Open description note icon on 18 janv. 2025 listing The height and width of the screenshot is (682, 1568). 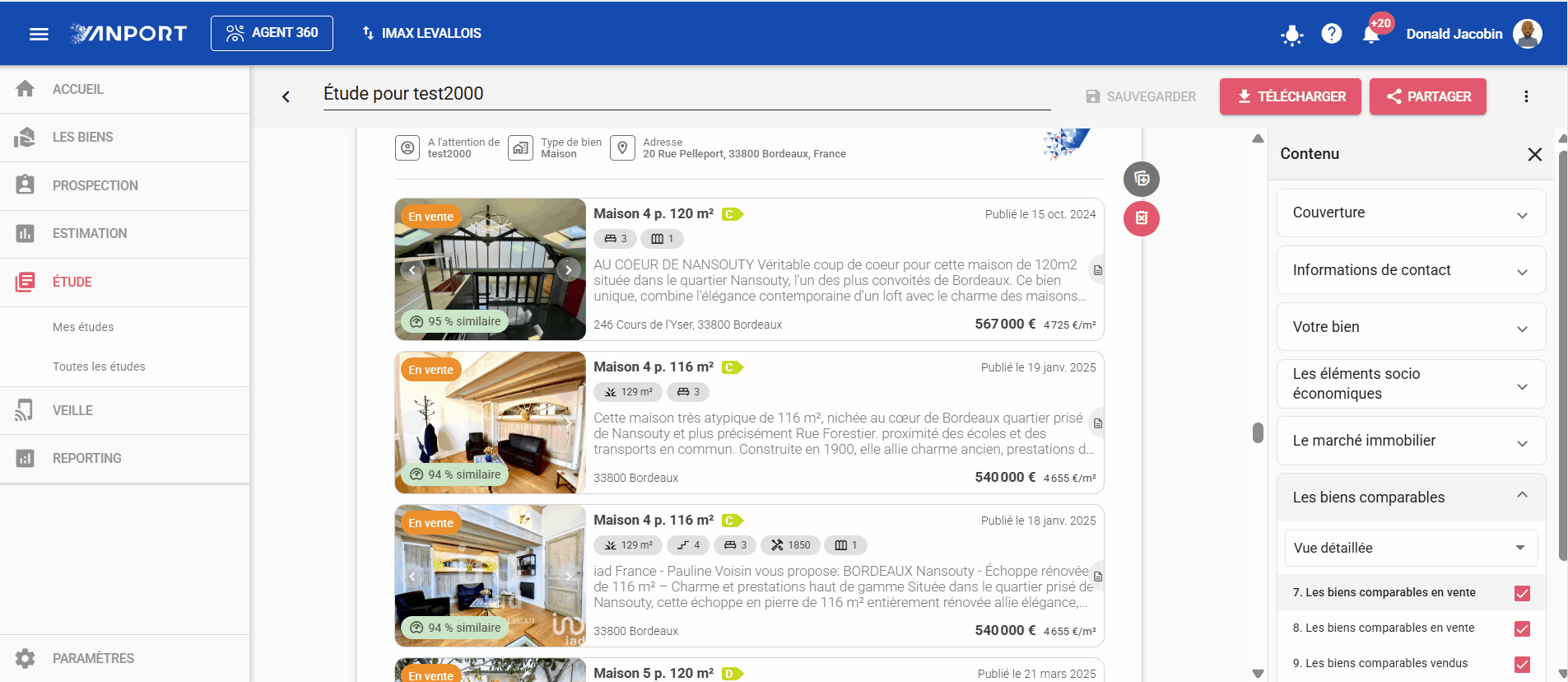(1097, 577)
